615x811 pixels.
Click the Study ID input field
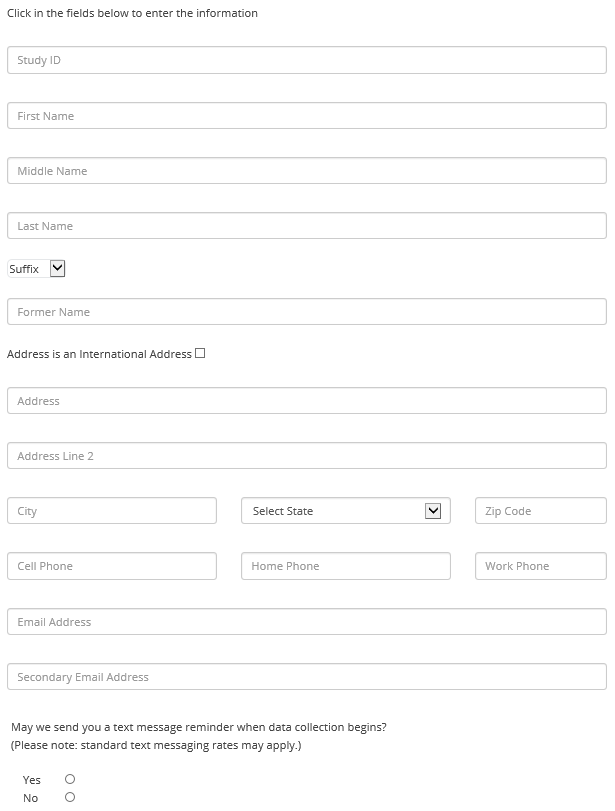click(306, 60)
